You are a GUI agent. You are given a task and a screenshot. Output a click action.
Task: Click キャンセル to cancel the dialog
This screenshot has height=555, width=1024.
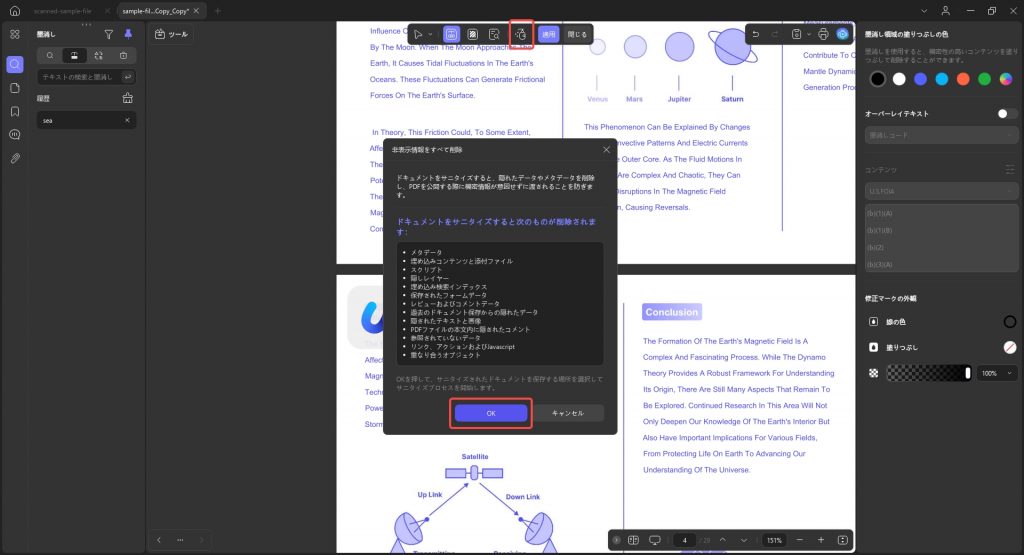tap(568, 413)
